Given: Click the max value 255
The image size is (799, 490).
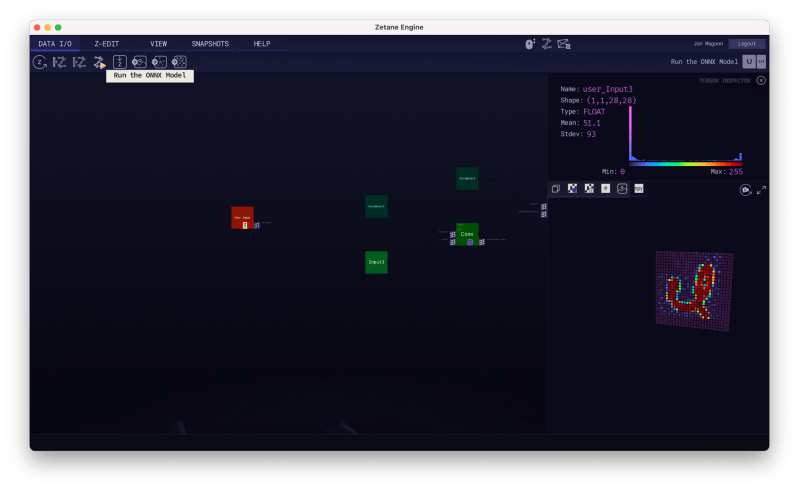Looking at the screenshot, I should (x=735, y=172).
